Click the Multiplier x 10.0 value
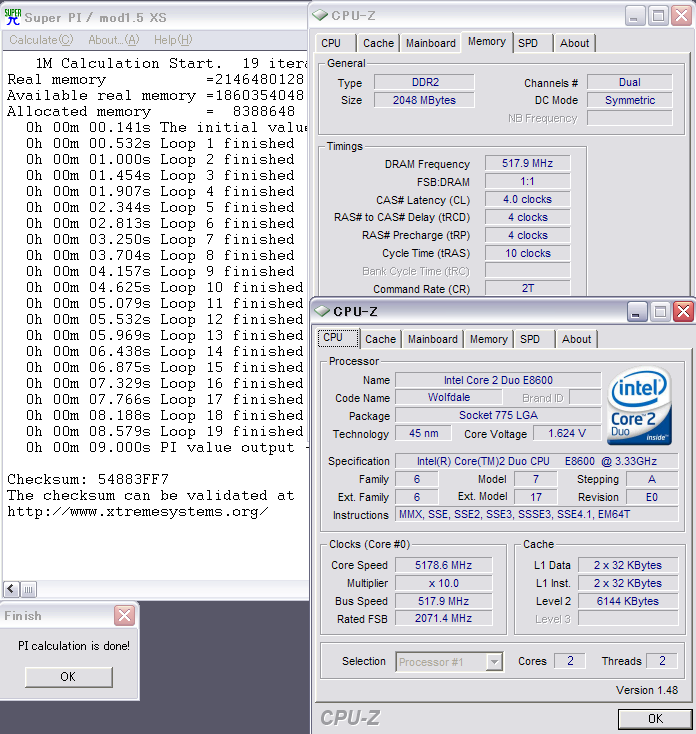The height and width of the screenshot is (734, 696). (443, 583)
